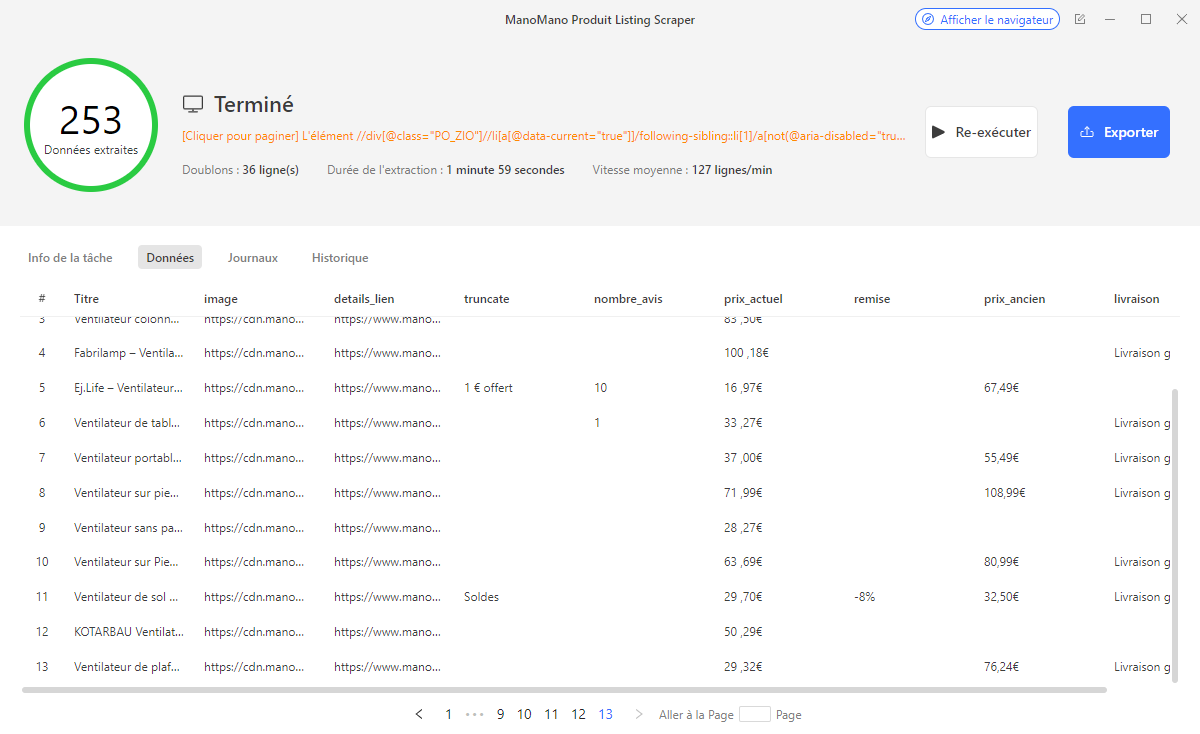Image resolution: width=1200 pixels, height=734 pixels.
Task: Click the blue Exporter button
Action: (1119, 132)
